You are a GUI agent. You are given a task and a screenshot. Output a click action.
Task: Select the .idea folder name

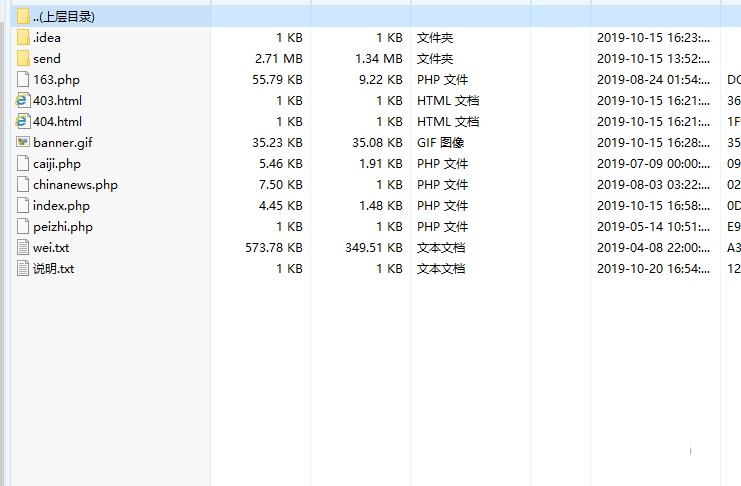(x=47, y=38)
